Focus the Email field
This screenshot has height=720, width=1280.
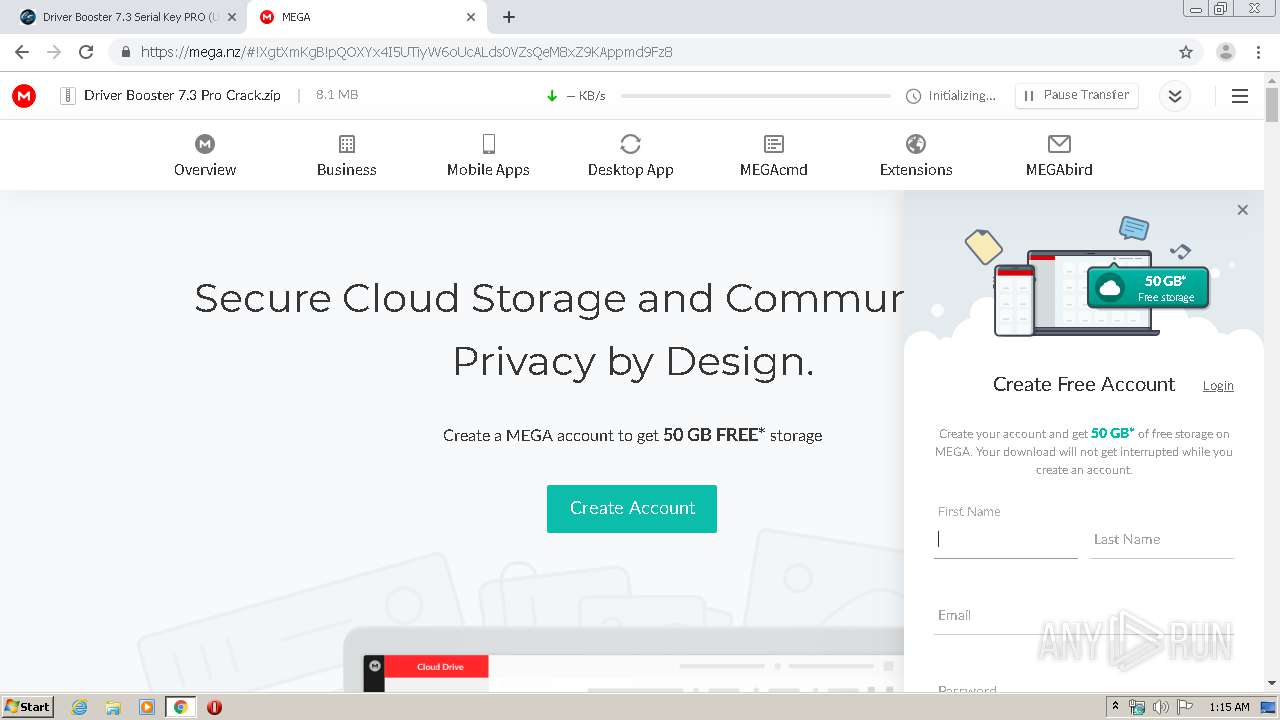click(x=1084, y=615)
